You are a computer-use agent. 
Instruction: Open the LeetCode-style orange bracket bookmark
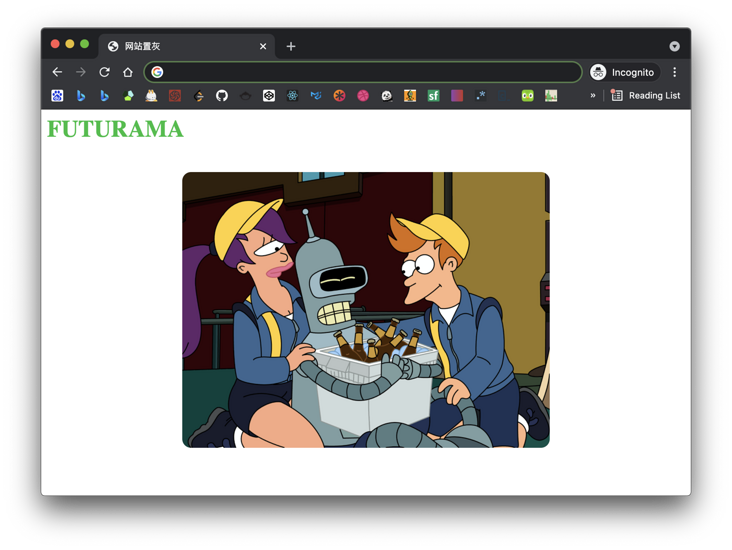tap(198, 96)
